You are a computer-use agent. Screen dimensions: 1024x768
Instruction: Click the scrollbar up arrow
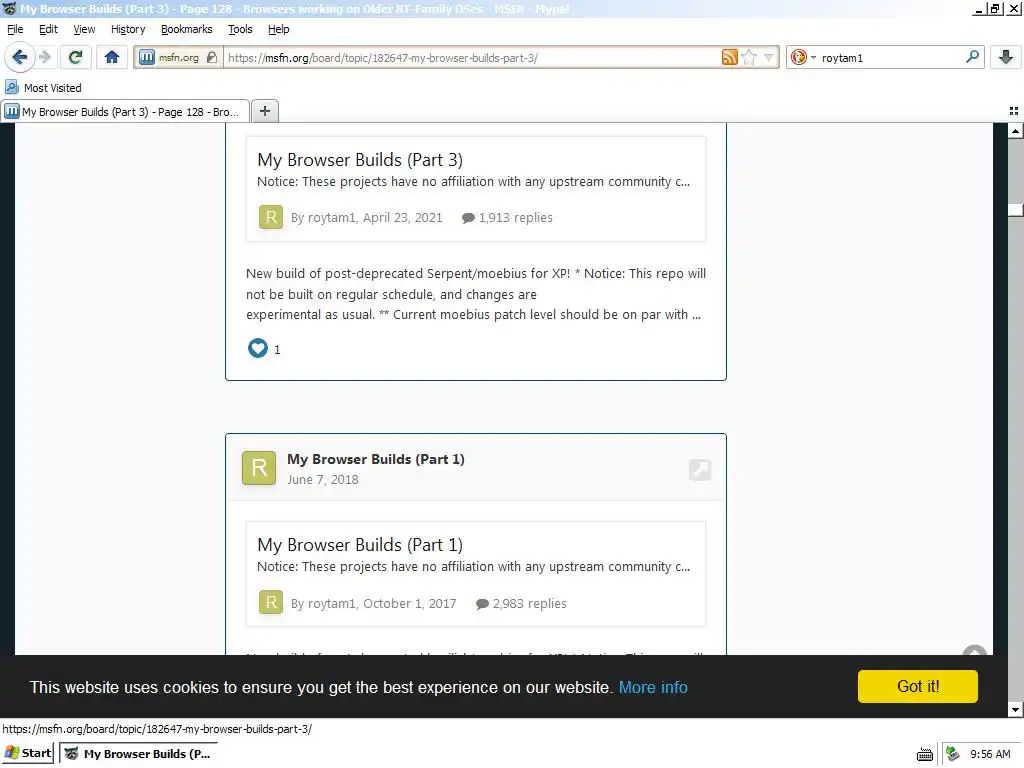(x=1015, y=131)
